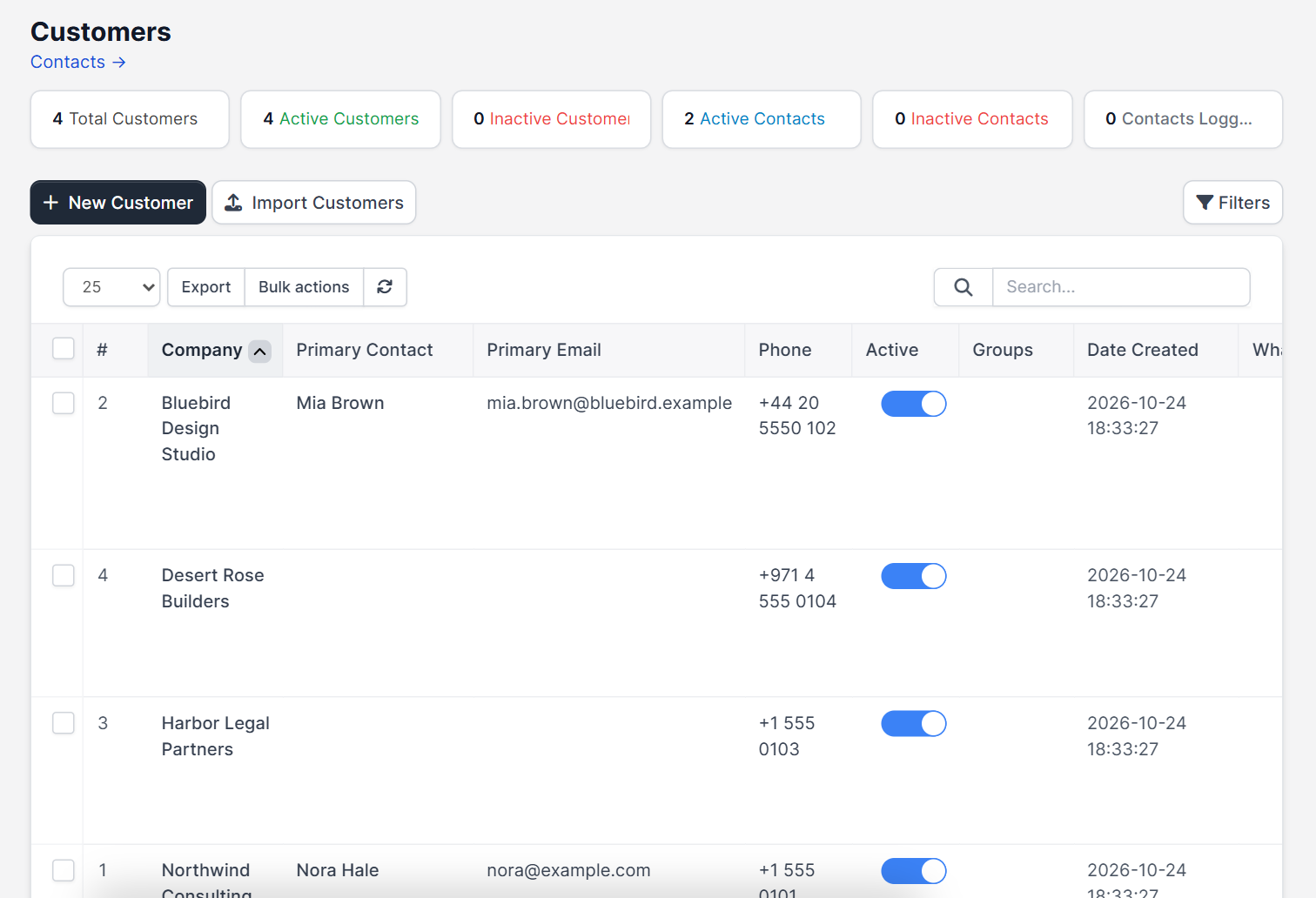Open Nora Hale contact
The width and height of the screenshot is (1316, 898).
(x=338, y=870)
